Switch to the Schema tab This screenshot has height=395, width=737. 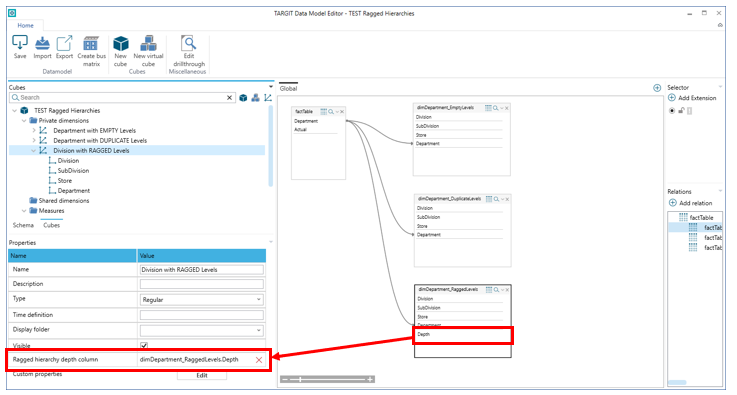point(23,225)
